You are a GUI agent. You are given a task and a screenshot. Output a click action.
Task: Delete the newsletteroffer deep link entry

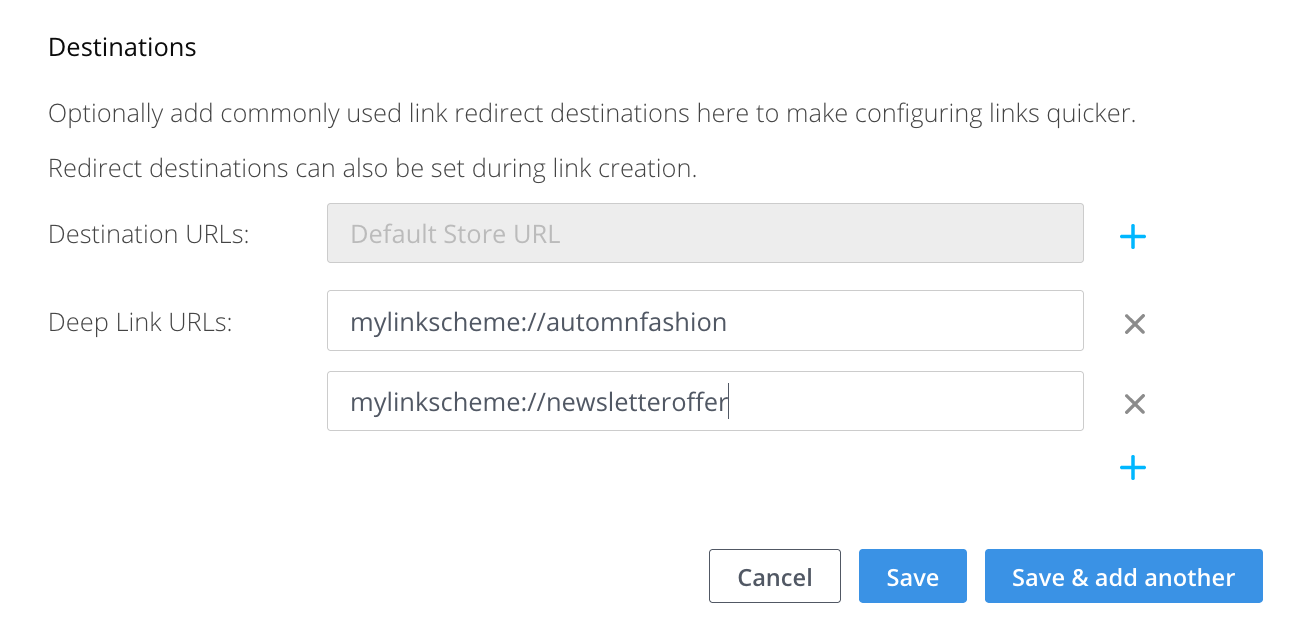point(1134,404)
